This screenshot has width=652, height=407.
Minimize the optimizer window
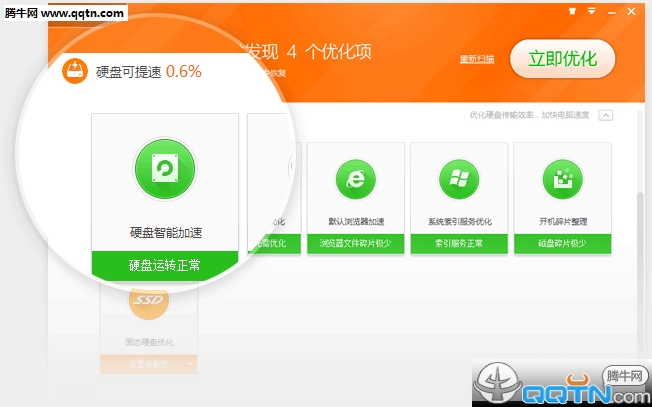pyautogui.click(x=612, y=12)
